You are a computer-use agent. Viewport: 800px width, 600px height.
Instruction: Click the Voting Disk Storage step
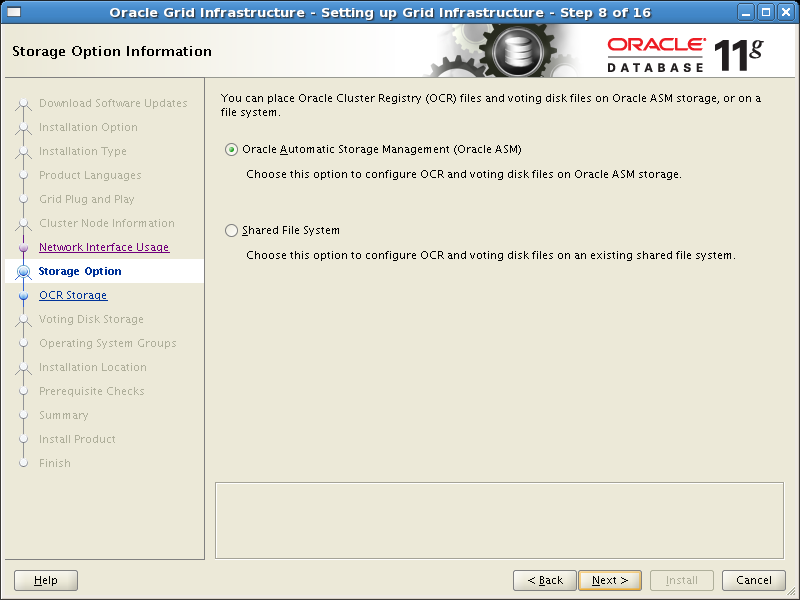pyautogui.click(x=91, y=319)
